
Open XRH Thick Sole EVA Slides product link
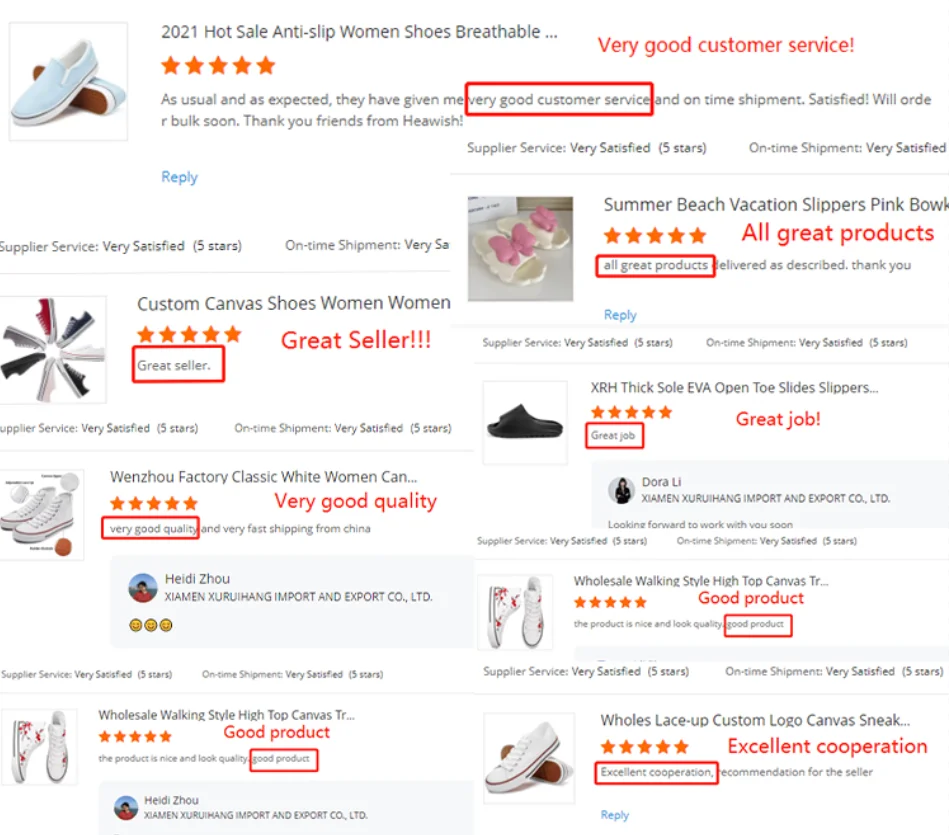734,388
